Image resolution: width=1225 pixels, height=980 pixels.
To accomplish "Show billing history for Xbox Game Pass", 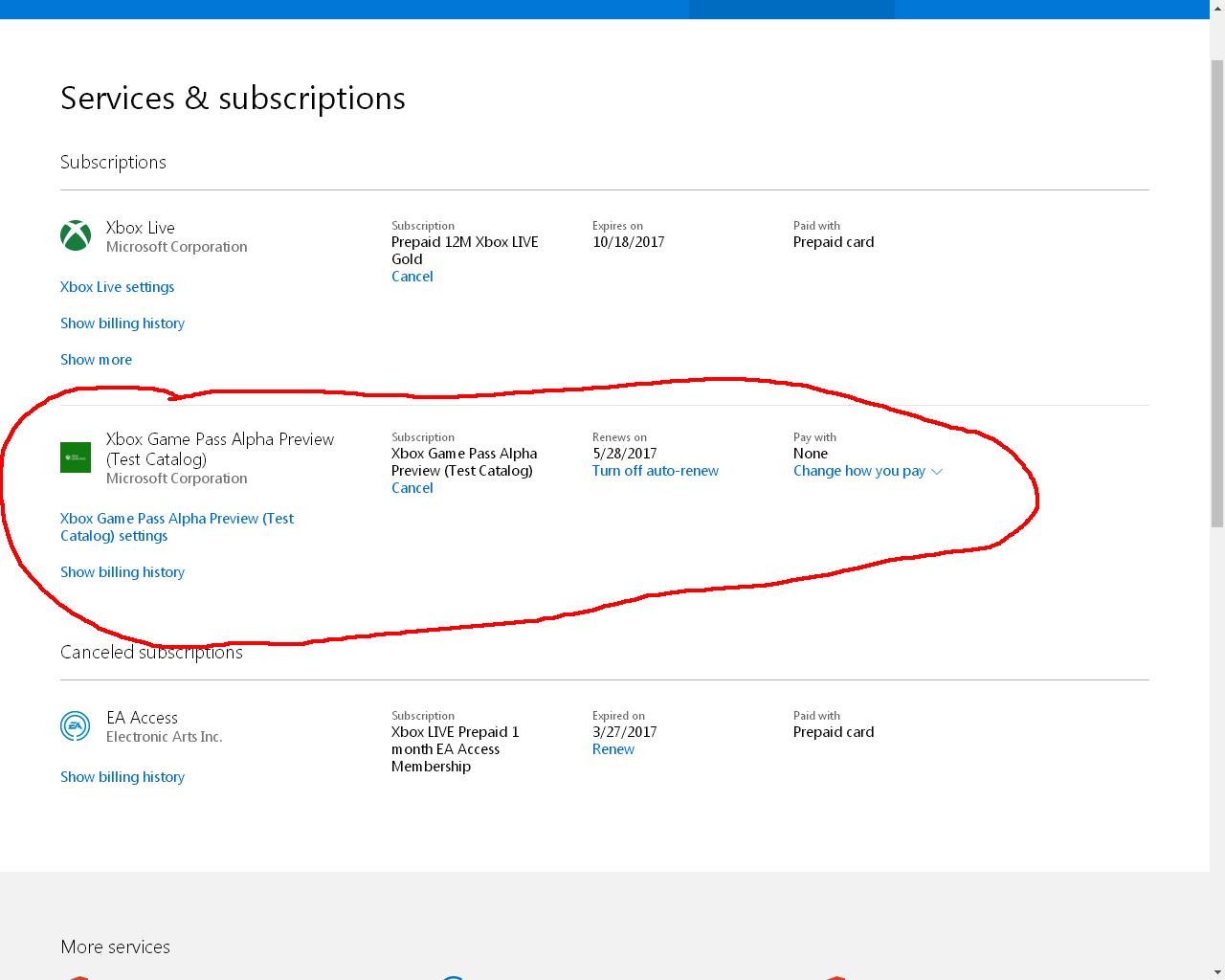I will (x=122, y=572).
